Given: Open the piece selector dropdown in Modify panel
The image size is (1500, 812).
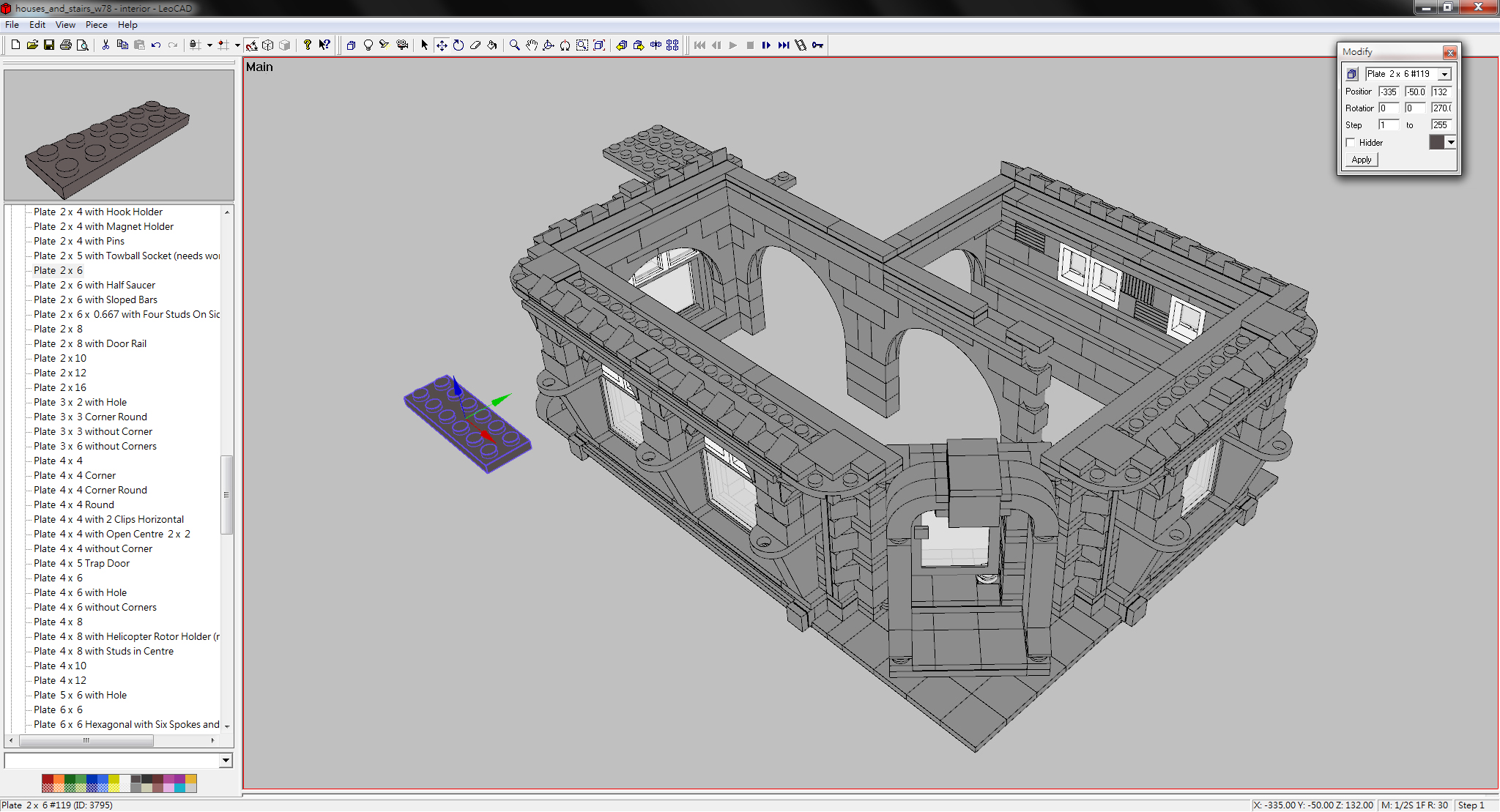Looking at the screenshot, I should (1444, 73).
